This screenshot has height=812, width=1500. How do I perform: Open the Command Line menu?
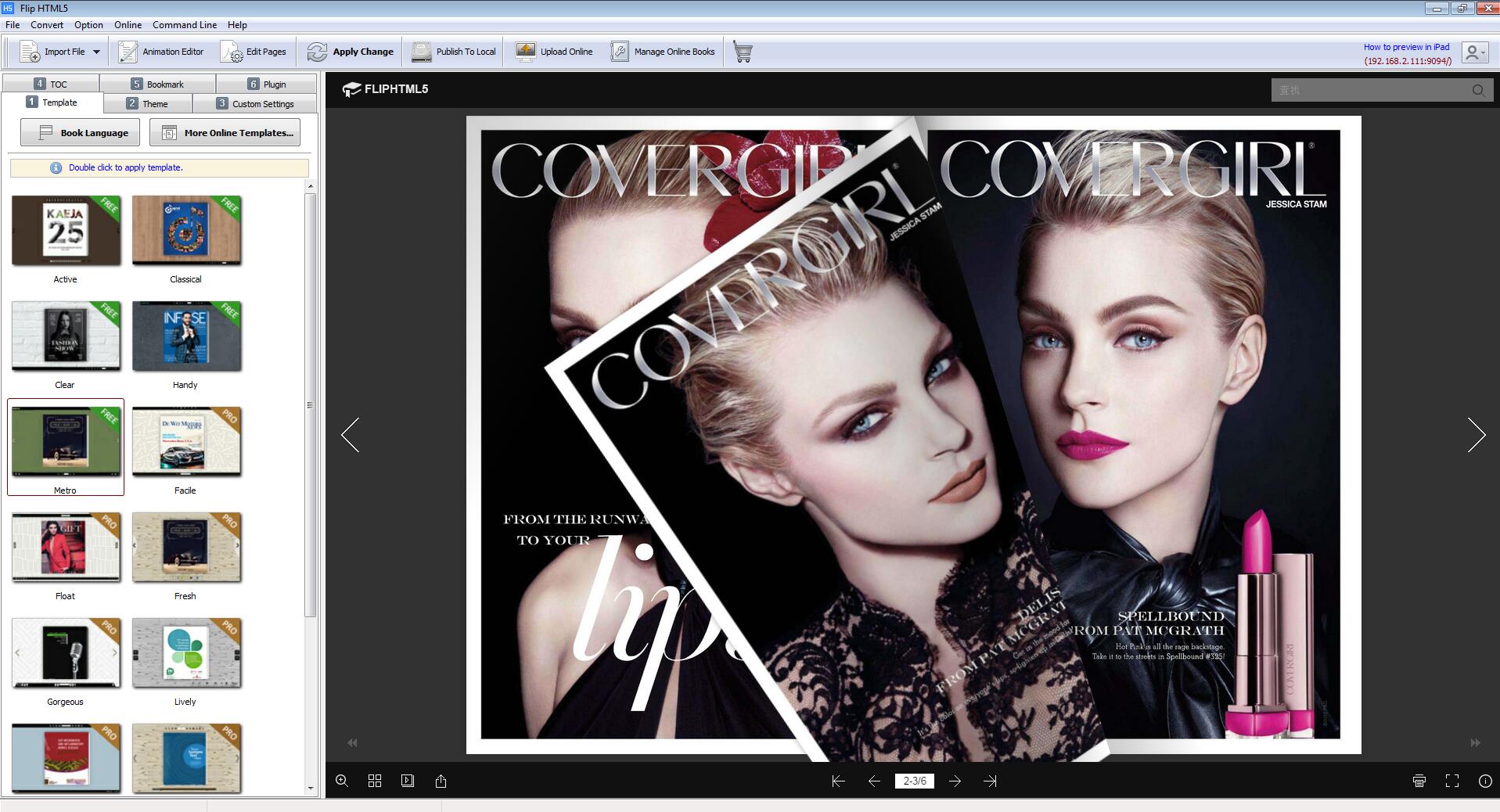click(x=184, y=24)
